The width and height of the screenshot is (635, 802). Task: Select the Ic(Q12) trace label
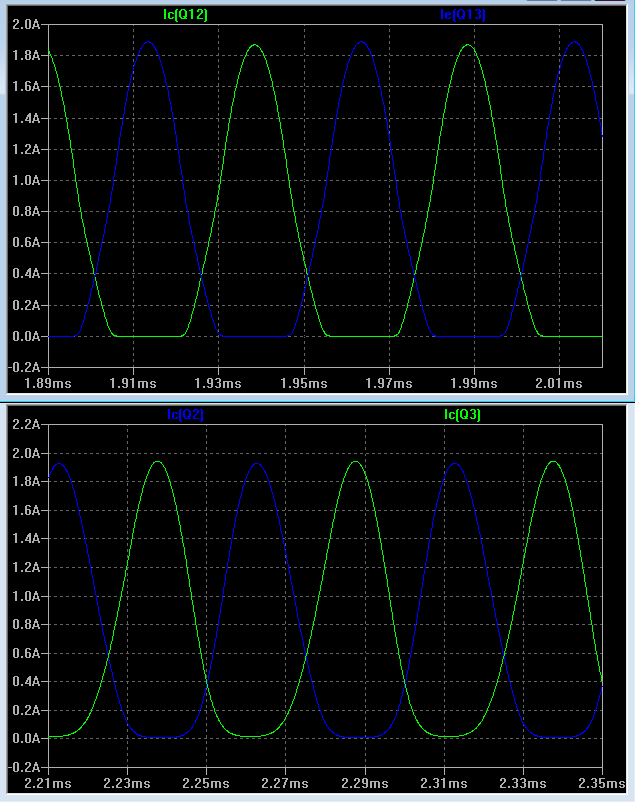185,14
